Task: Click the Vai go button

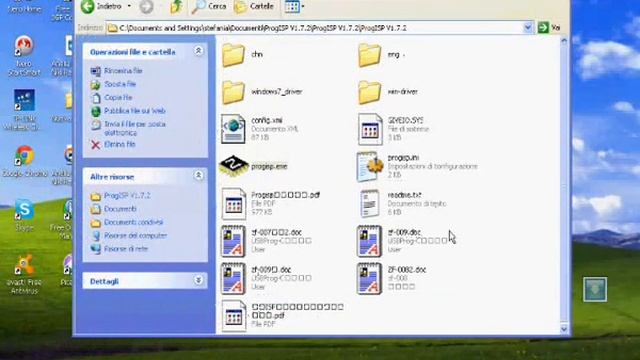Action: click(x=549, y=28)
